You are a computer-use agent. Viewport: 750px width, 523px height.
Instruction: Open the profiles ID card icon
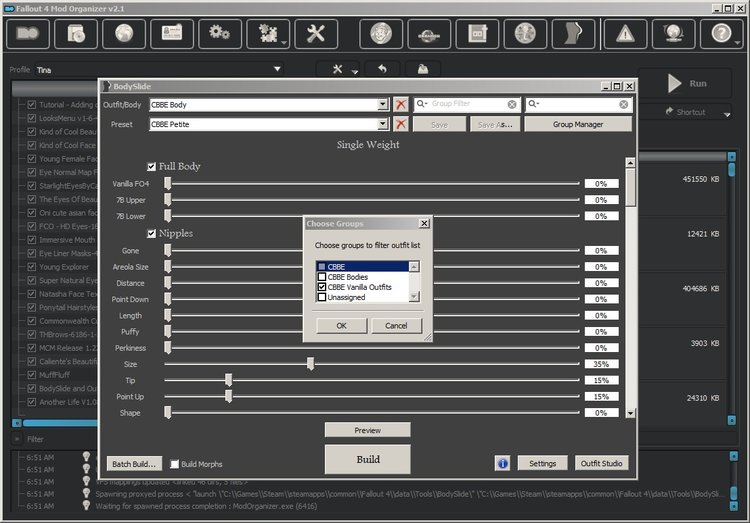click(172, 34)
